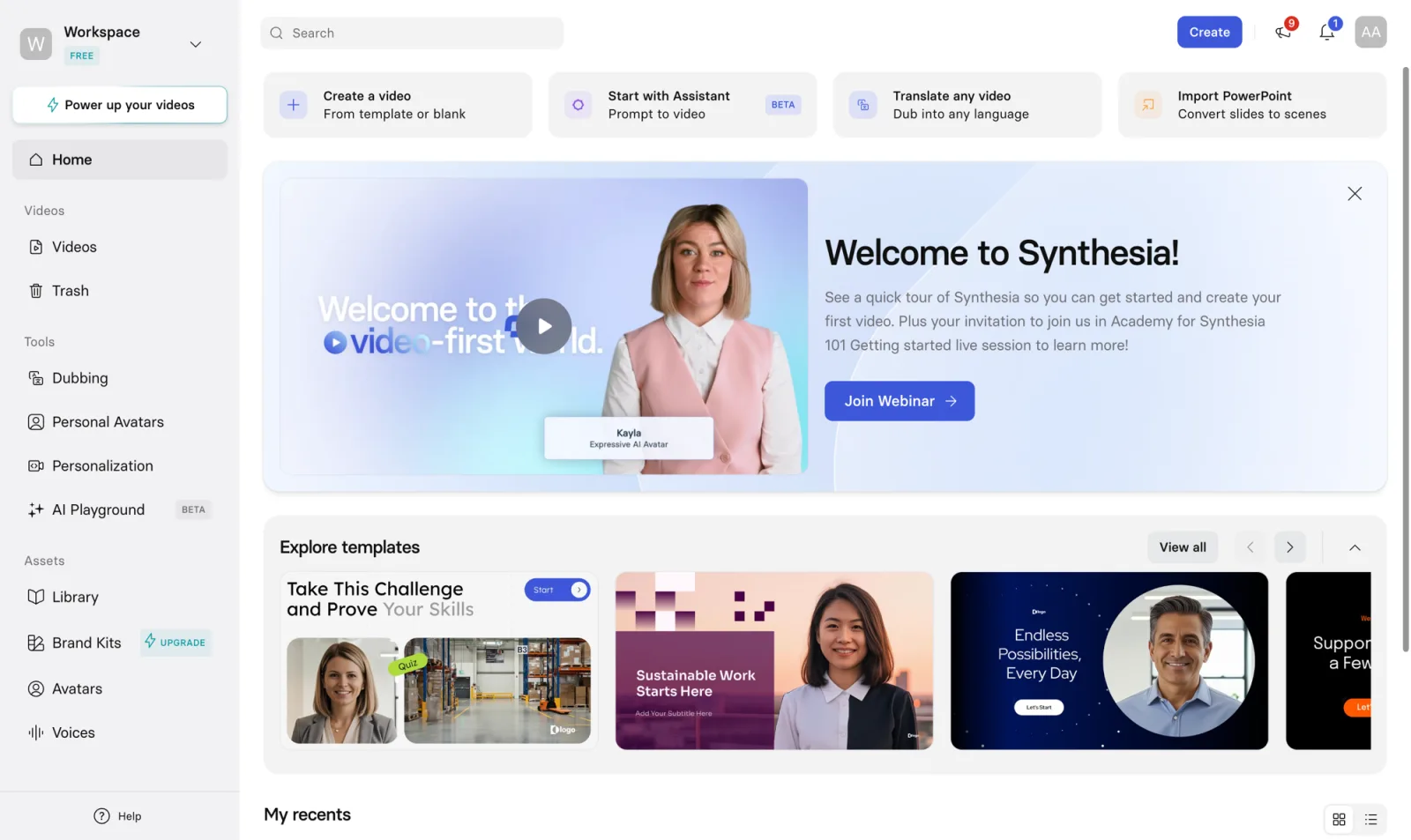Click the Create button

(1209, 33)
